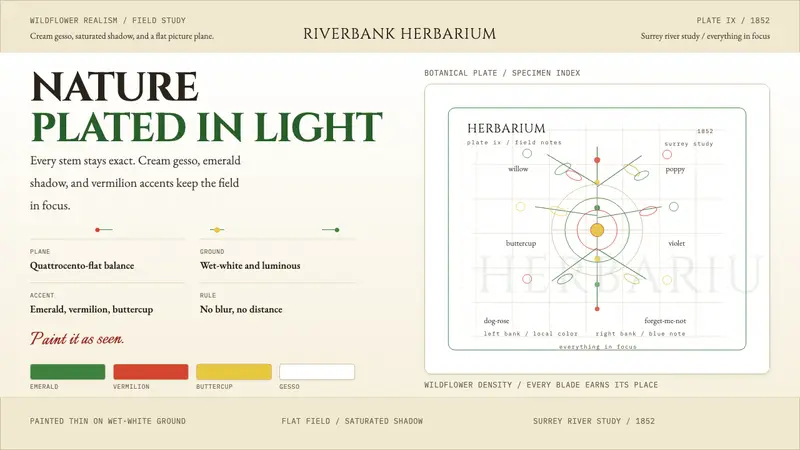Click the white circle beside the willow label

click(527, 153)
